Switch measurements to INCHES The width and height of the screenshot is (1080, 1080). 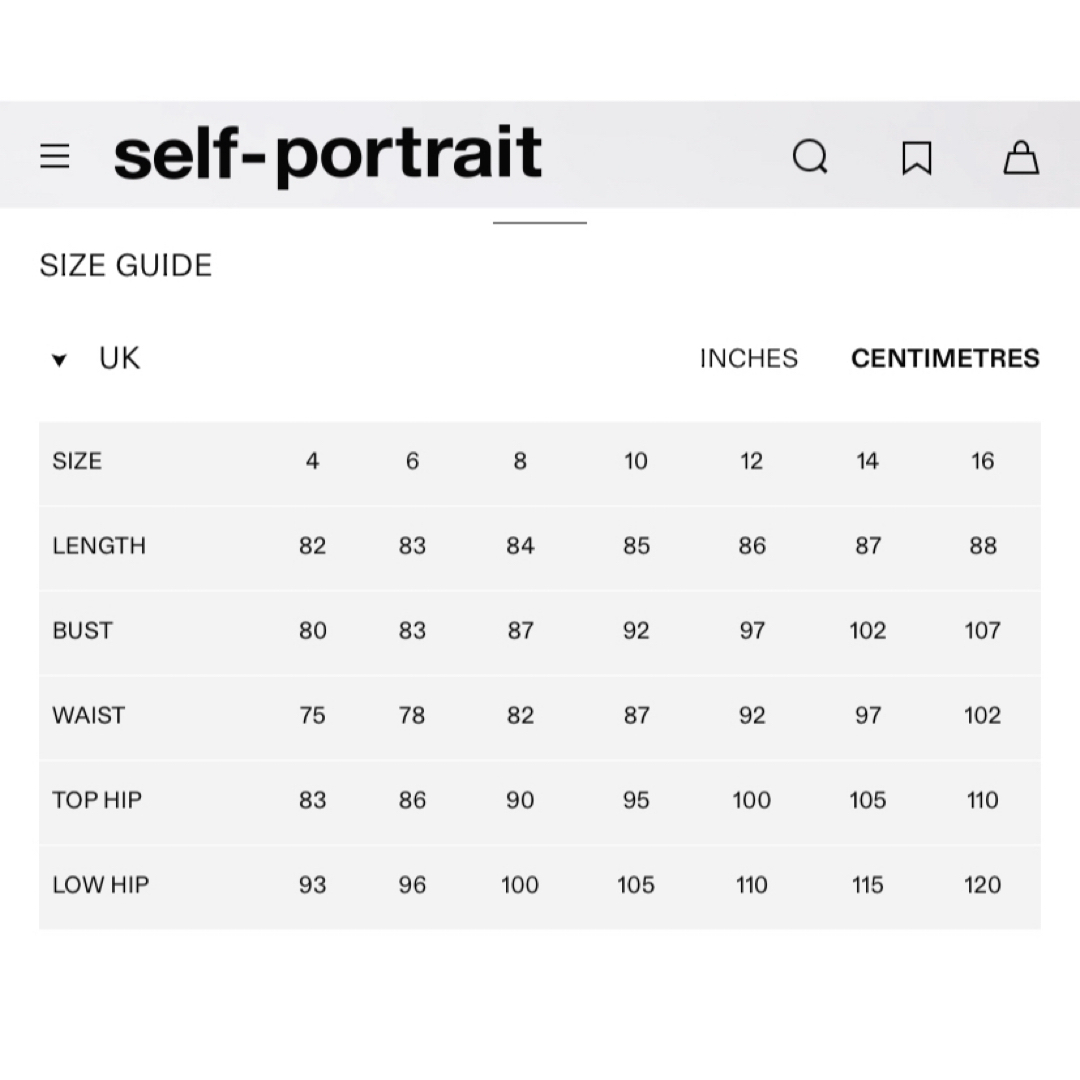click(749, 358)
